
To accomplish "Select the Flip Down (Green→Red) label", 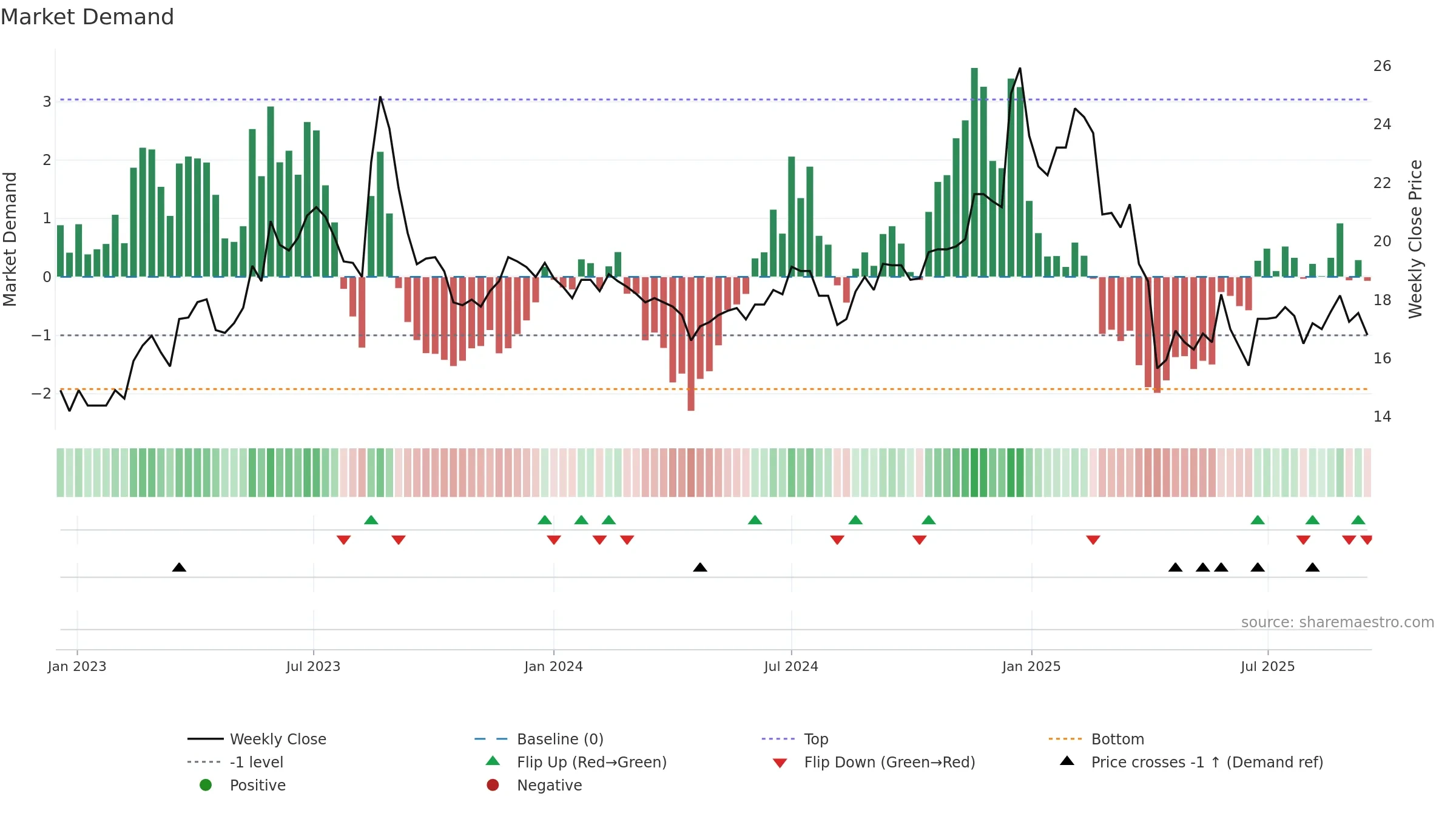I will [889, 763].
